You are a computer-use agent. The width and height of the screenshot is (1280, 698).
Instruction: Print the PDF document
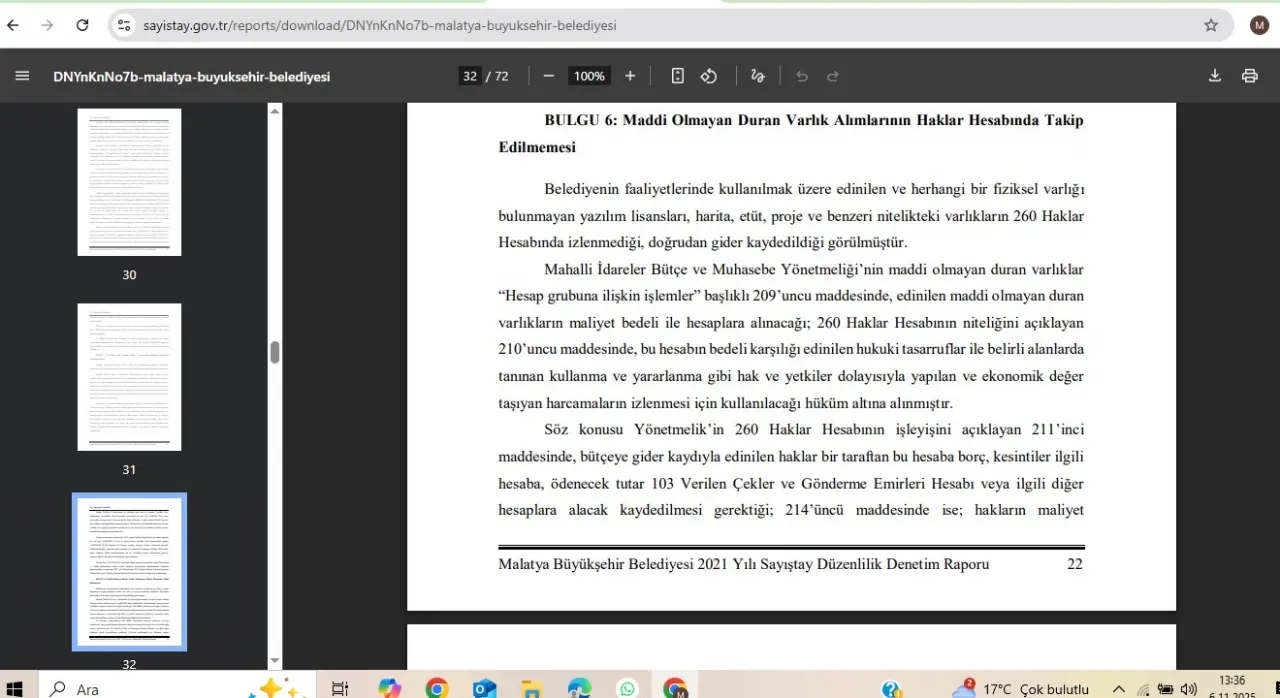[1249, 76]
